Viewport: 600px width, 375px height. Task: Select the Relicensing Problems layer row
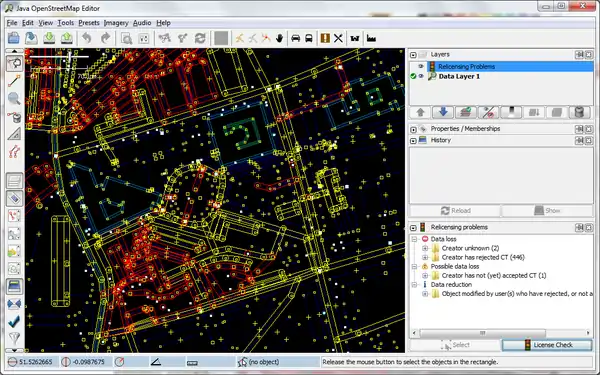point(501,67)
